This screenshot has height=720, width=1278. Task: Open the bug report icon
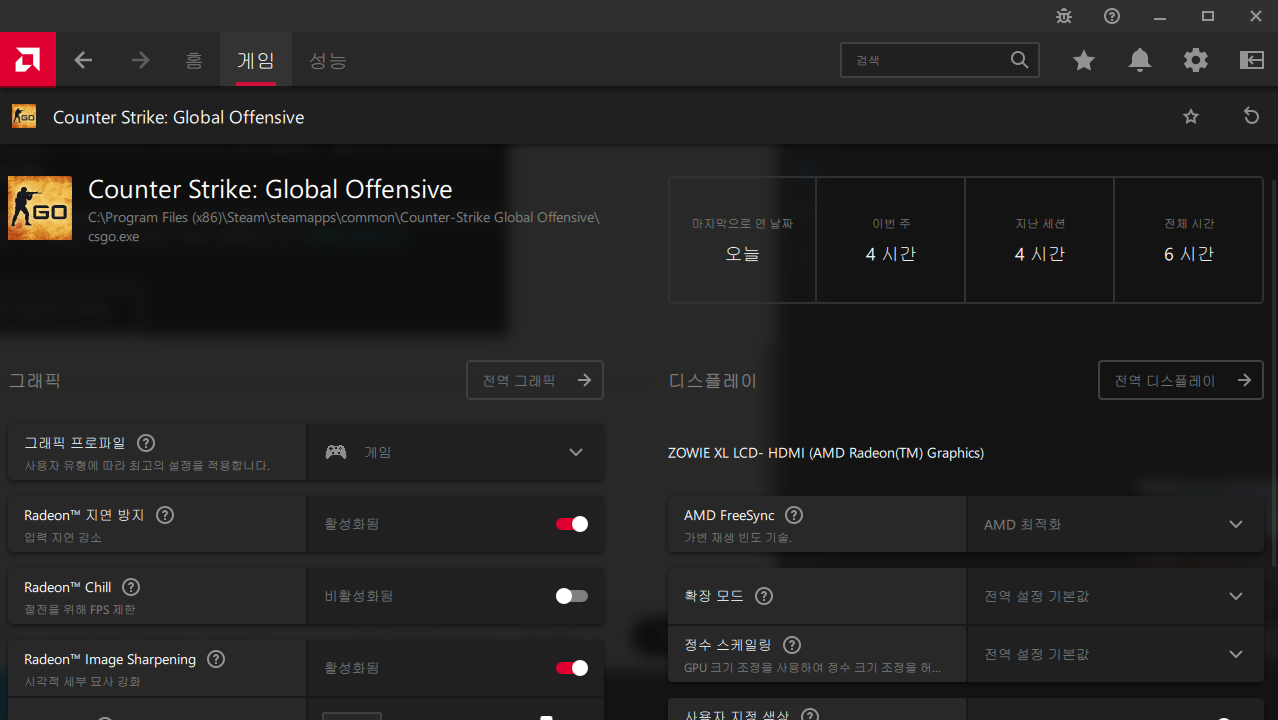tap(1064, 16)
